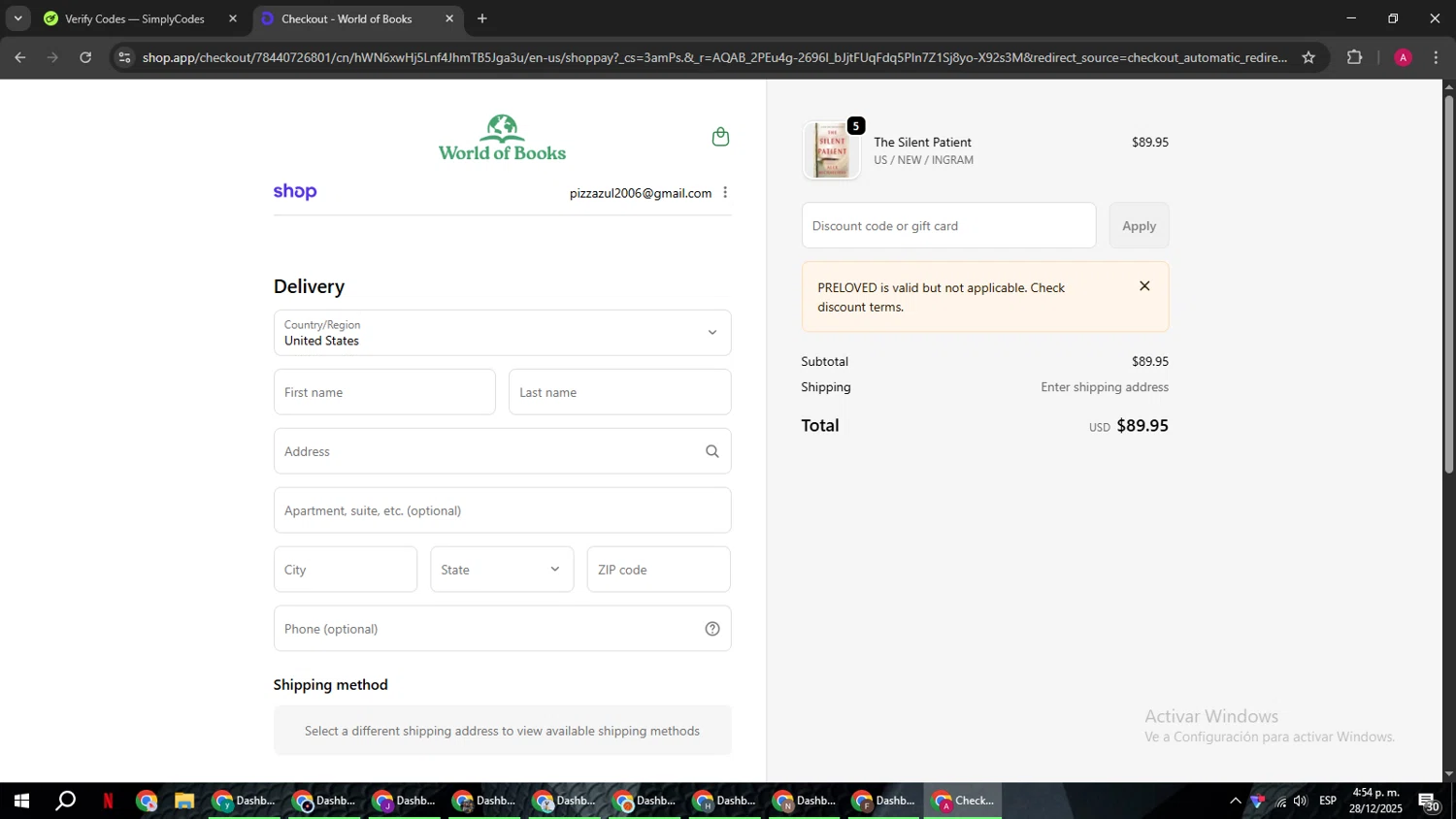Viewport: 1456px width, 819px height.
Task: Reload the checkout page
Action: point(85,57)
